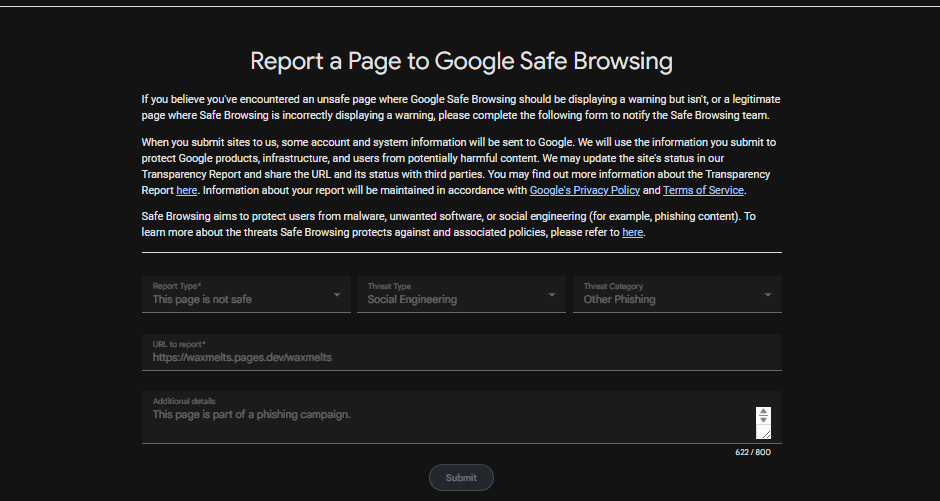Image resolution: width=940 pixels, height=501 pixels.
Task: Open the Threat Type dropdown
Action: tap(461, 294)
